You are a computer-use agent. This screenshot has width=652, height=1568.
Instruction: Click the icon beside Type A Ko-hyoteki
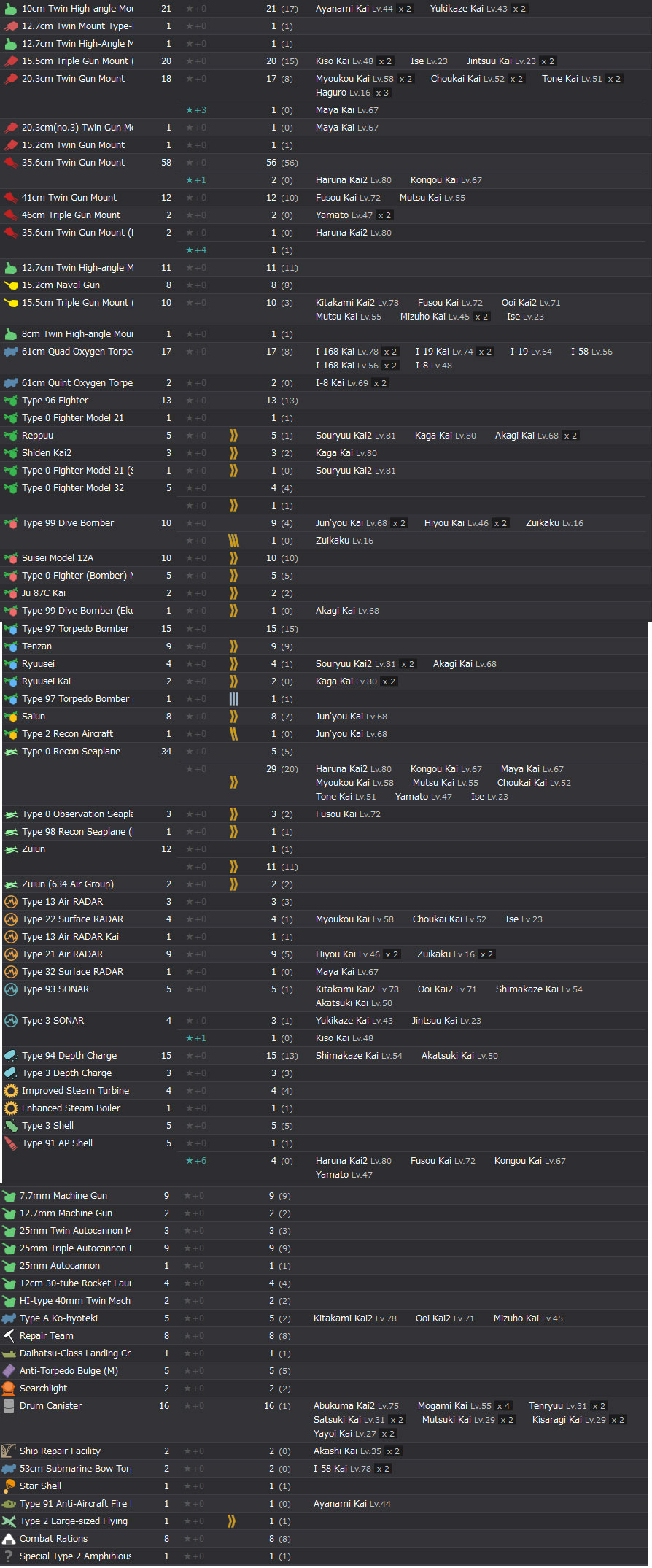pos(9,1318)
